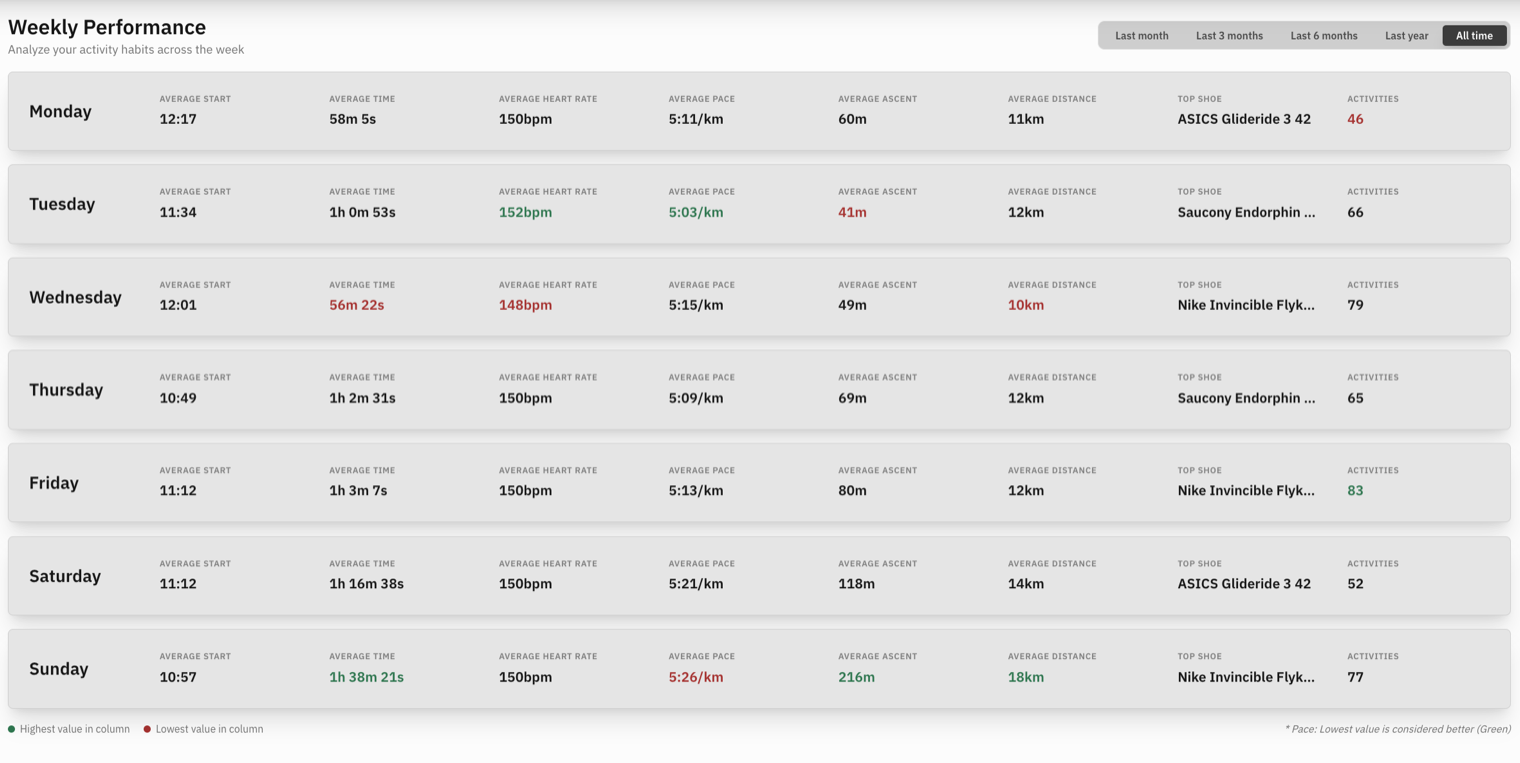This screenshot has width=1520, height=763.
Task: Click Friday's ascent value 80m
Action: coord(852,491)
